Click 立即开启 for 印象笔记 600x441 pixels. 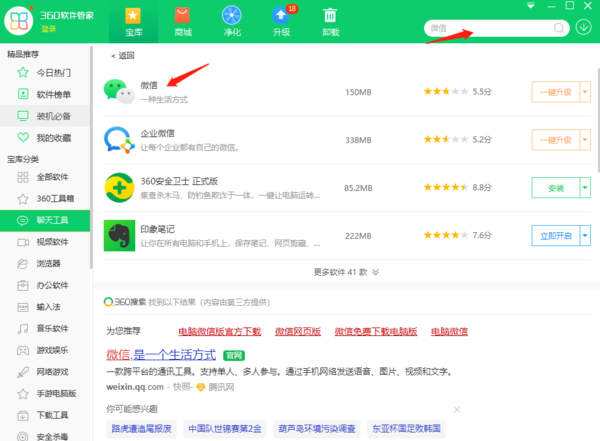(x=556, y=235)
